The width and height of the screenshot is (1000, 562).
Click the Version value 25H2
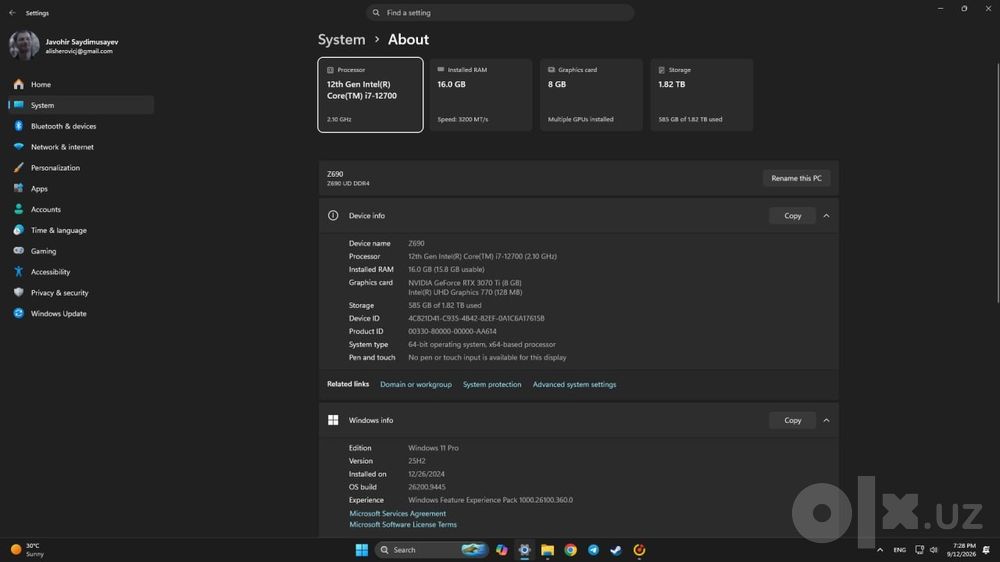coord(416,461)
